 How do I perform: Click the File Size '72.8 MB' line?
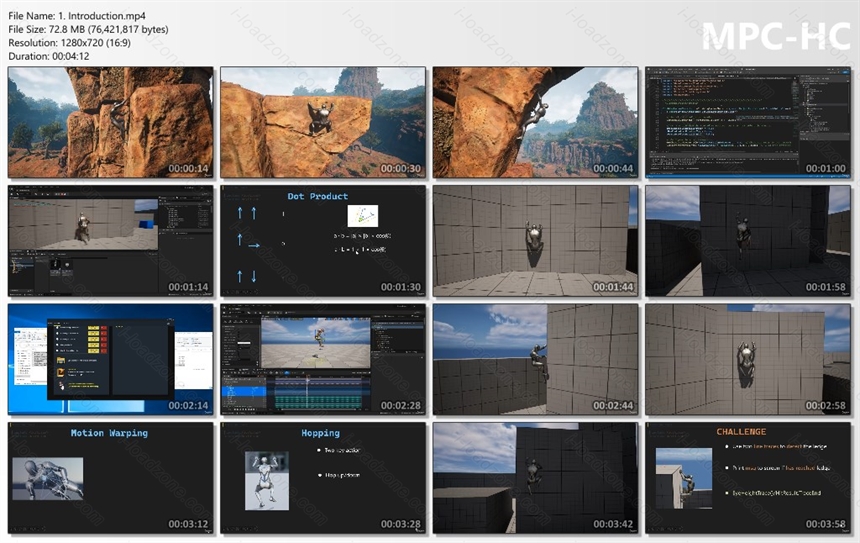[88, 29]
